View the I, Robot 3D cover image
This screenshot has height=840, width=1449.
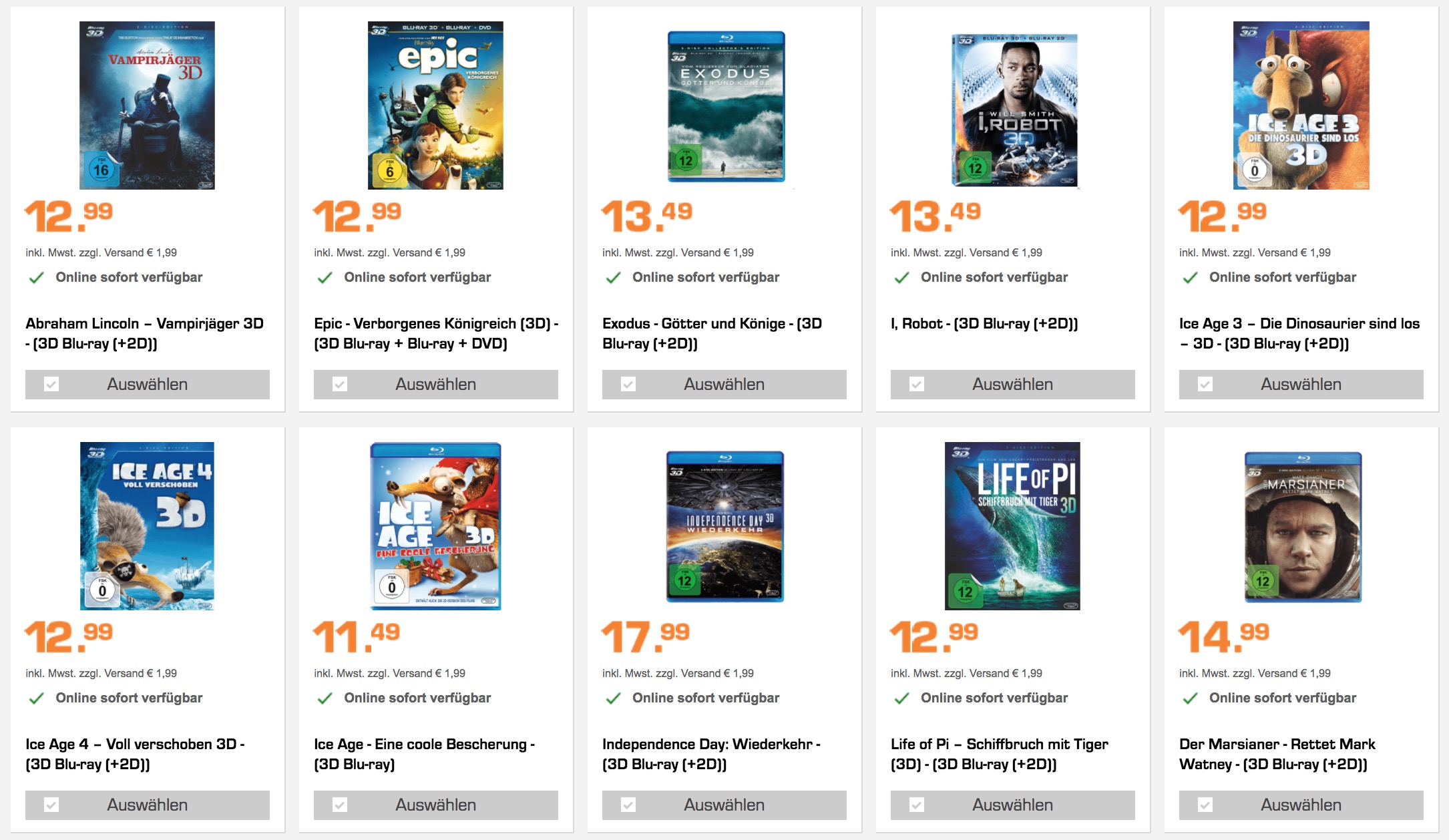point(1014,110)
